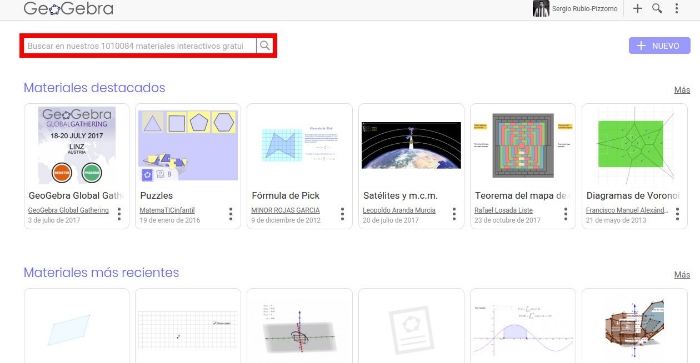
Task: Open options menu for Diagramas de Voronoi card
Action: point(677,214)
